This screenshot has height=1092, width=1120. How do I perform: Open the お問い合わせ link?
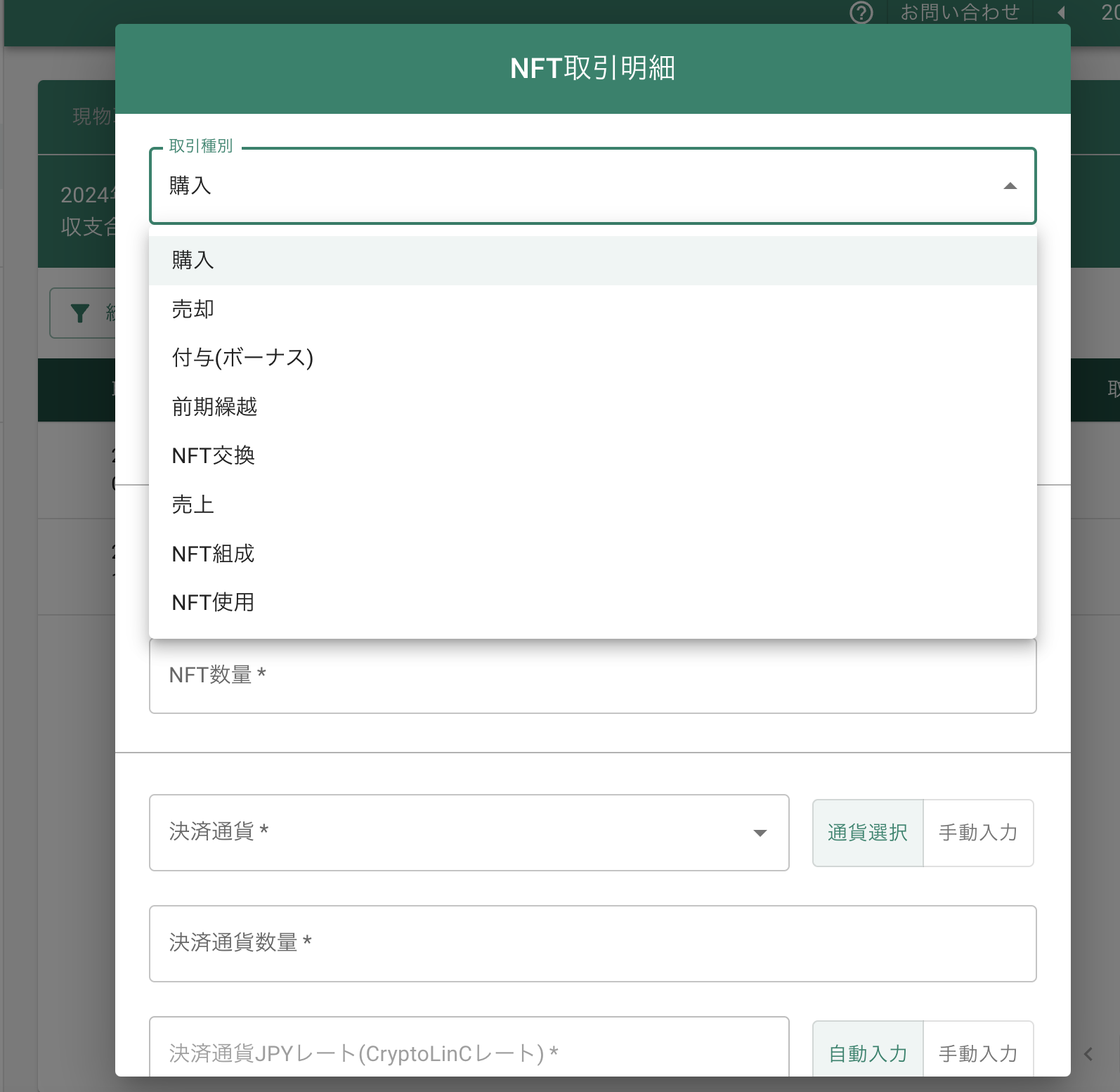click(959, 12)
